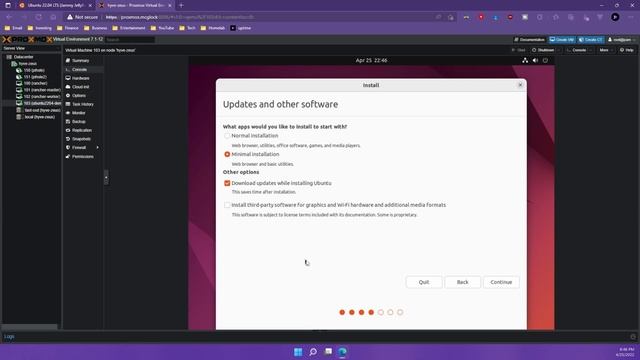Reload the page with refresh icon

tap(38, 17)
